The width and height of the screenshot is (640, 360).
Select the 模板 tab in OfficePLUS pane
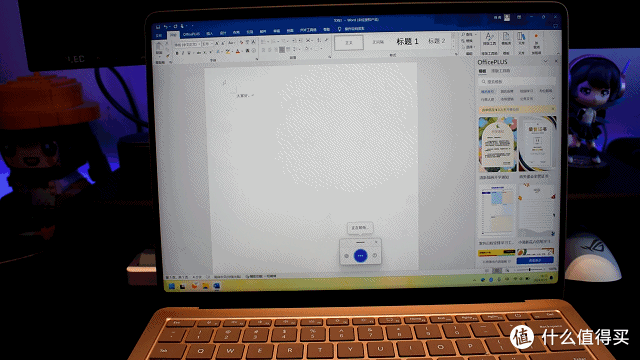482,71
